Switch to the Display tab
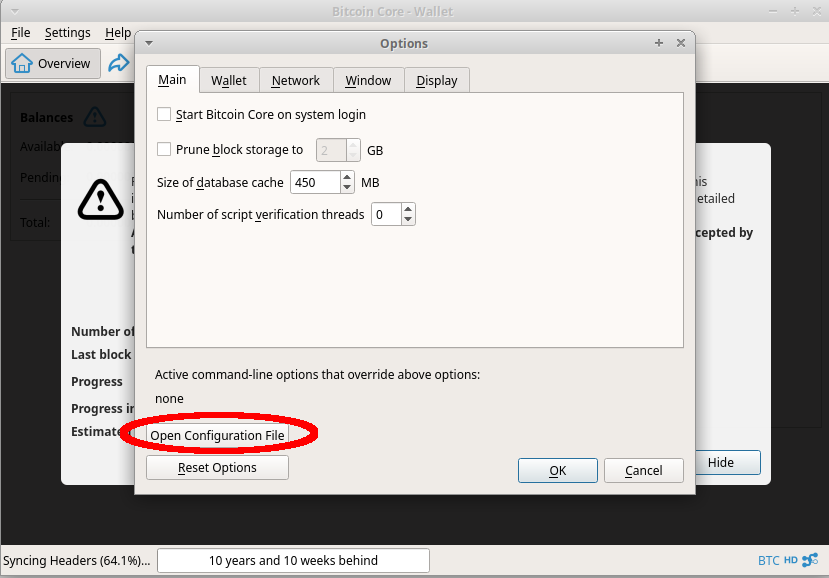Image resolution: width=829 pixels, height=578 pixels. point(436,80)
